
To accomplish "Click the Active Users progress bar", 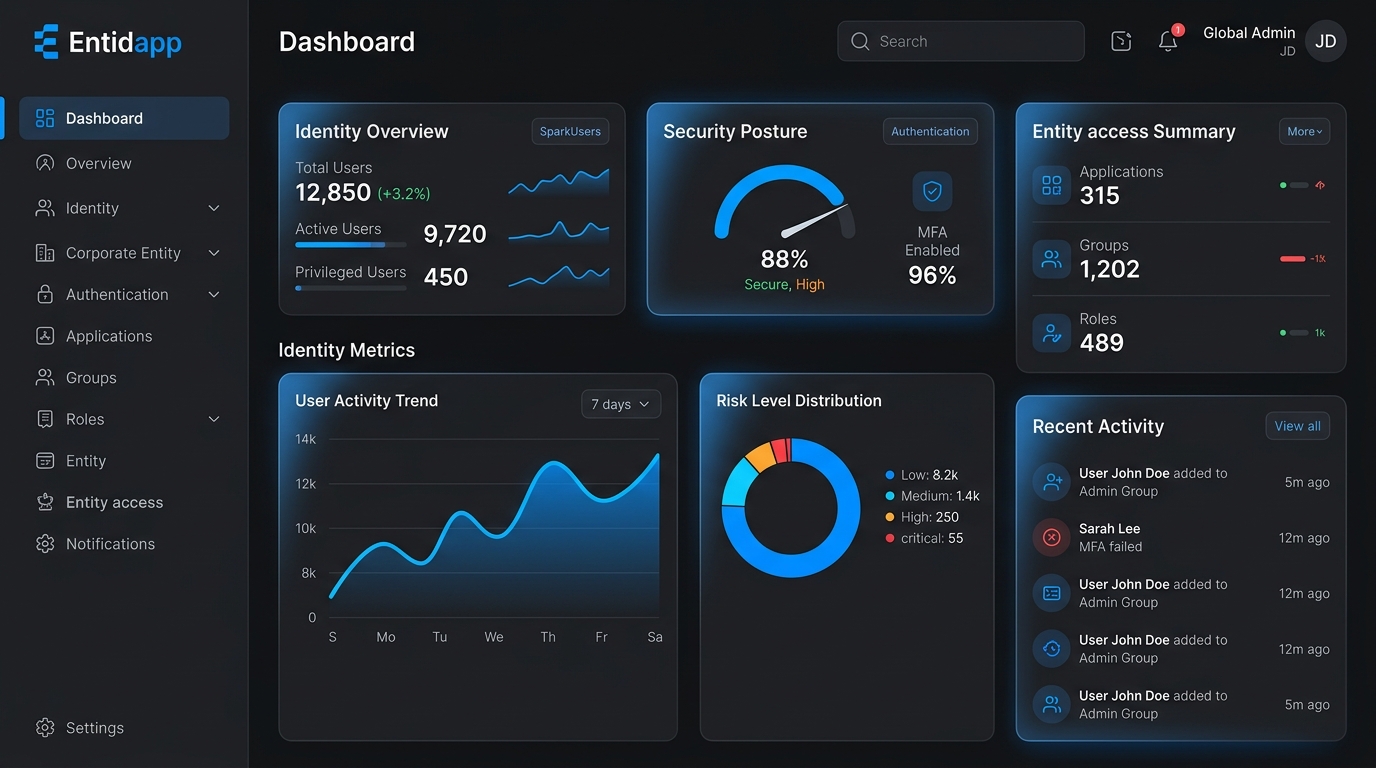I will point(351,244).
